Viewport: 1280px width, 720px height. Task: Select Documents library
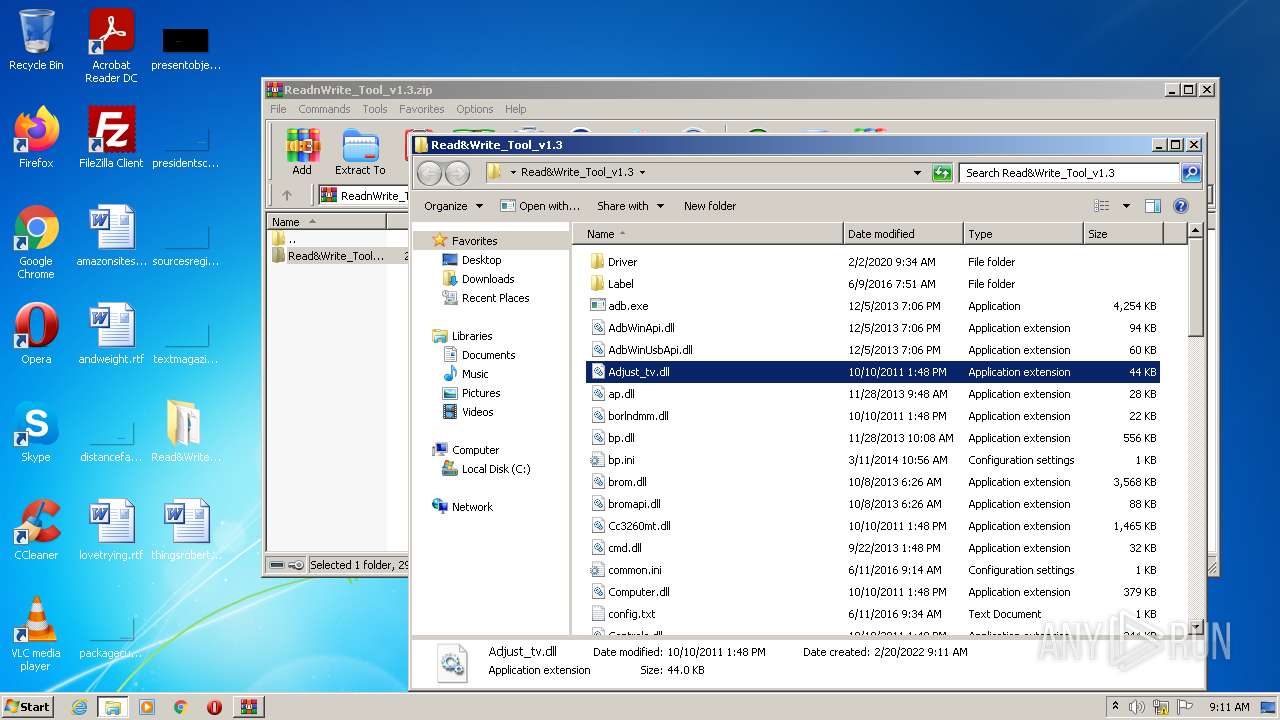coord(488,355)
